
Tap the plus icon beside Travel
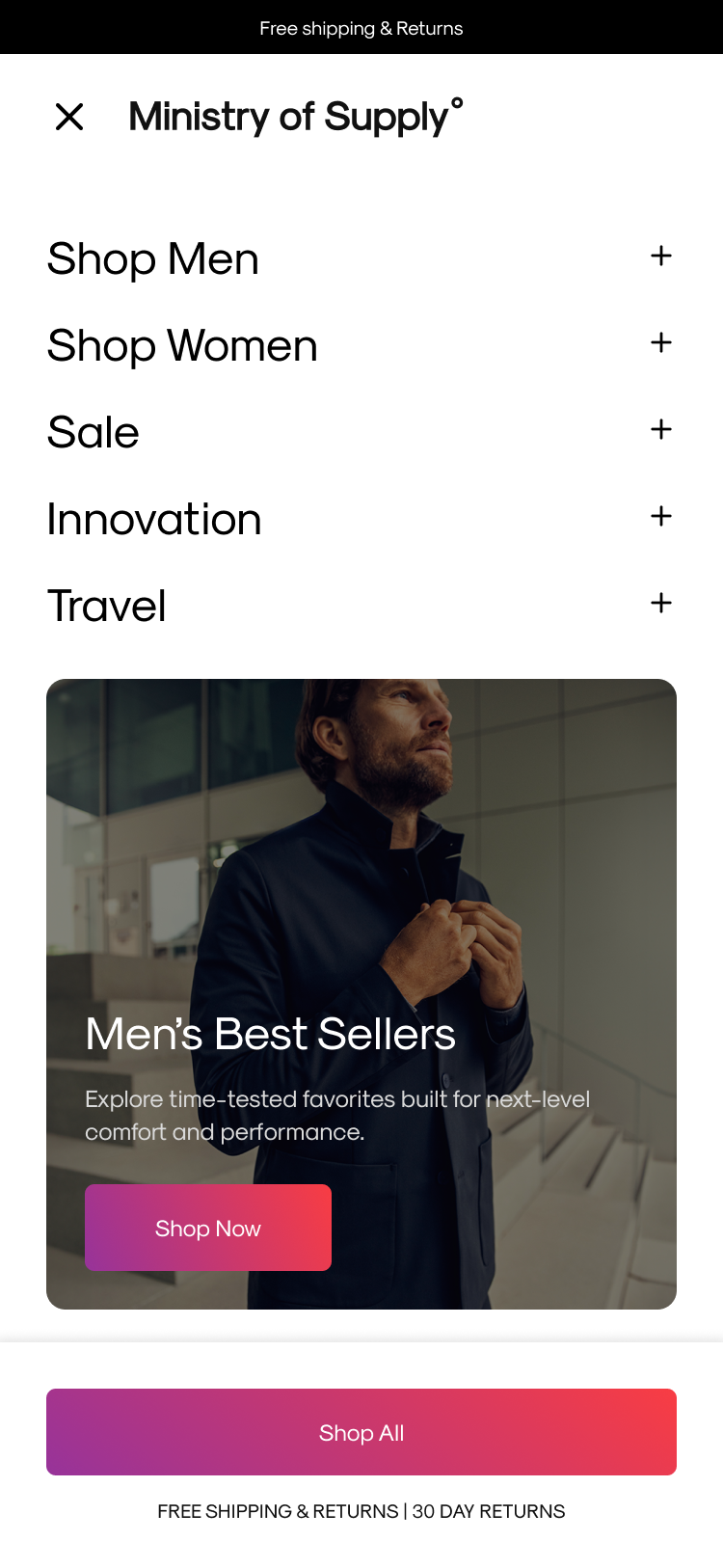[661, 603]
